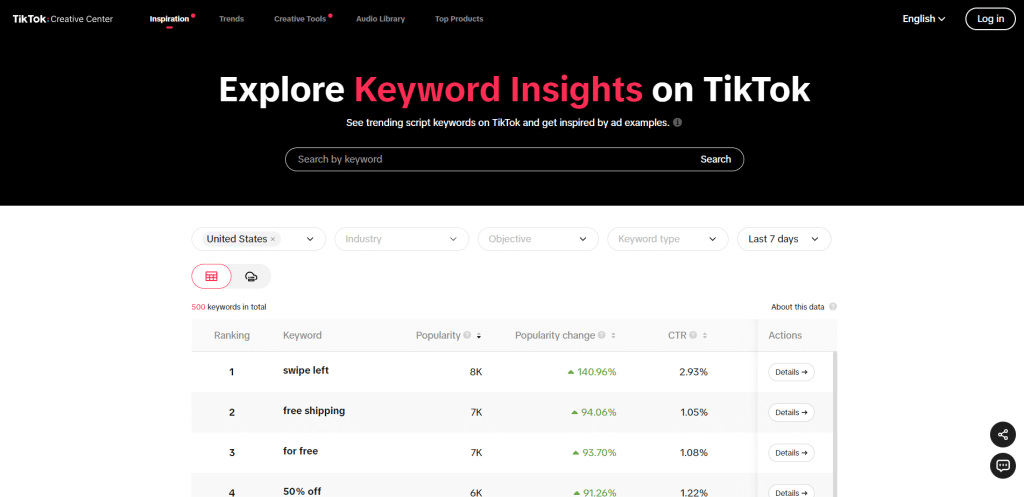Sort by Popularity arrow icon
This screenshot has height=497, width=1024.
479,336
